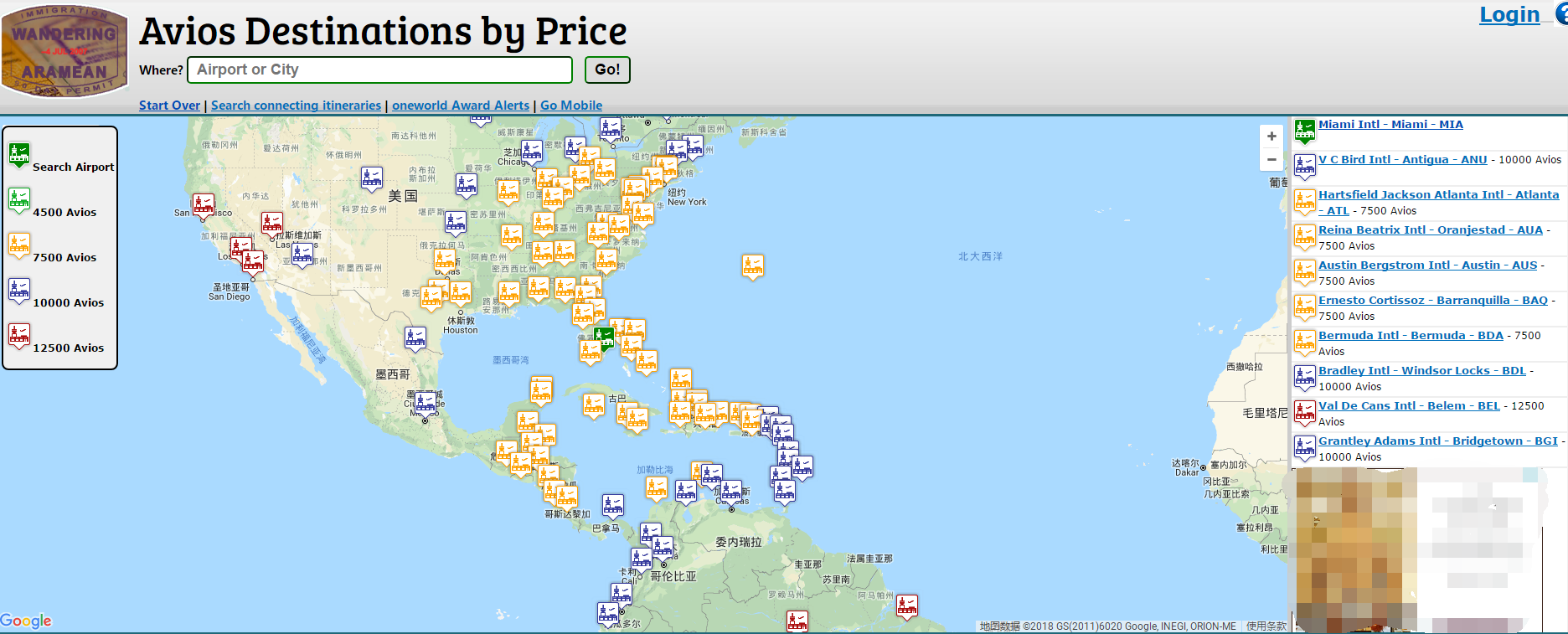Click the Google logo on map

click(26, 621)
